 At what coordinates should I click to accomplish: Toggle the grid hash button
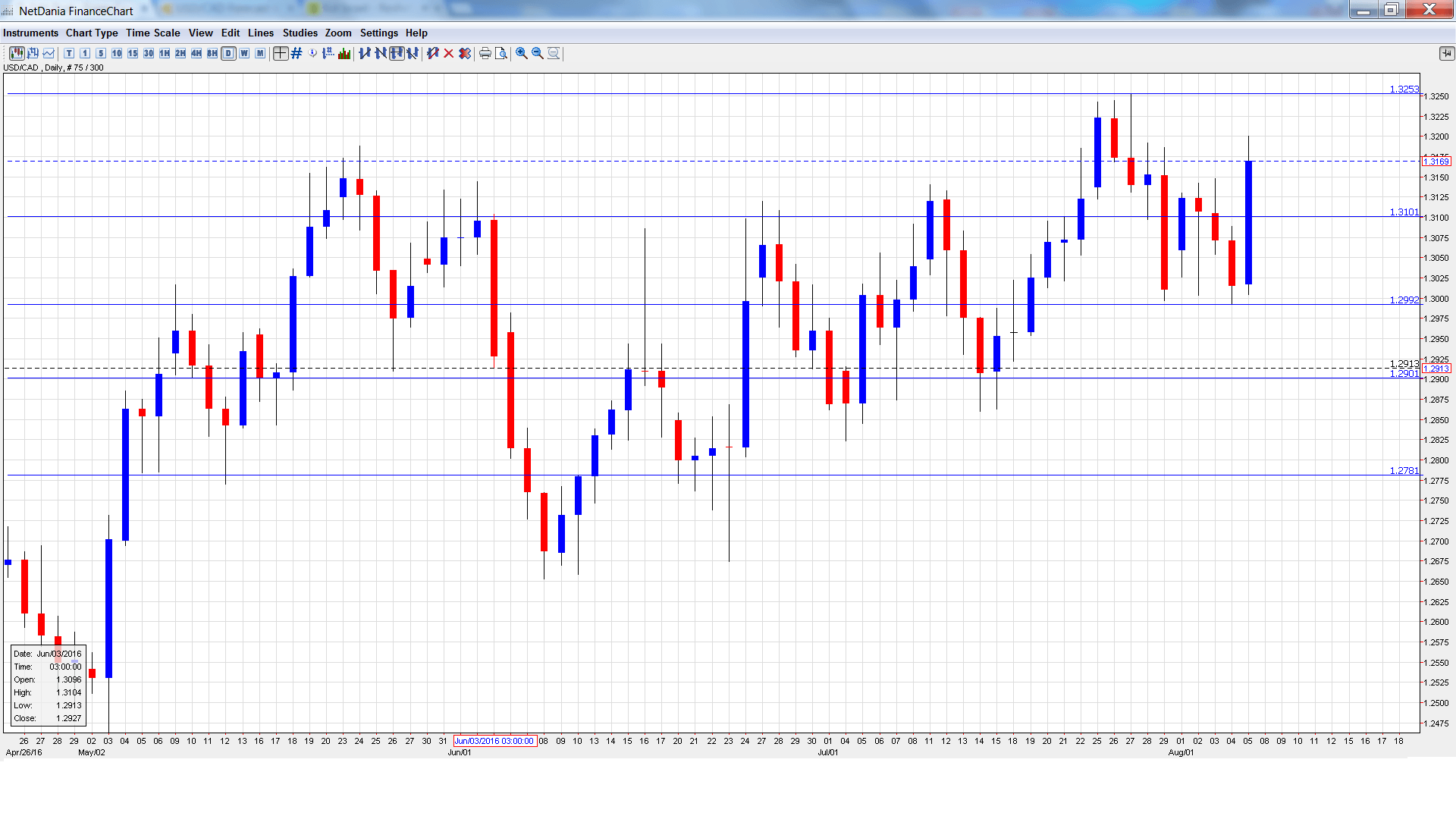point(297,53)
